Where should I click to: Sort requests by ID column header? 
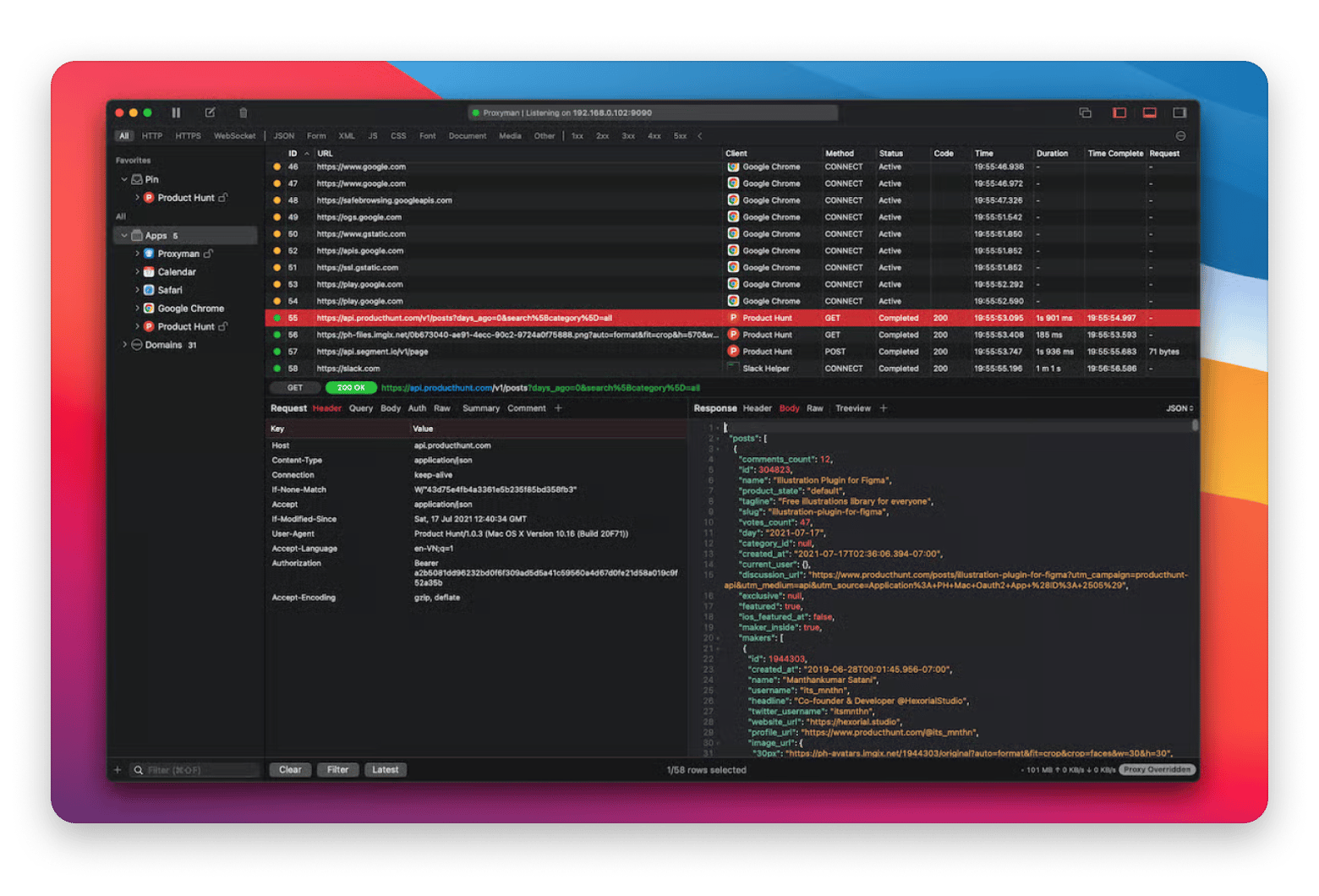point(293,154)
